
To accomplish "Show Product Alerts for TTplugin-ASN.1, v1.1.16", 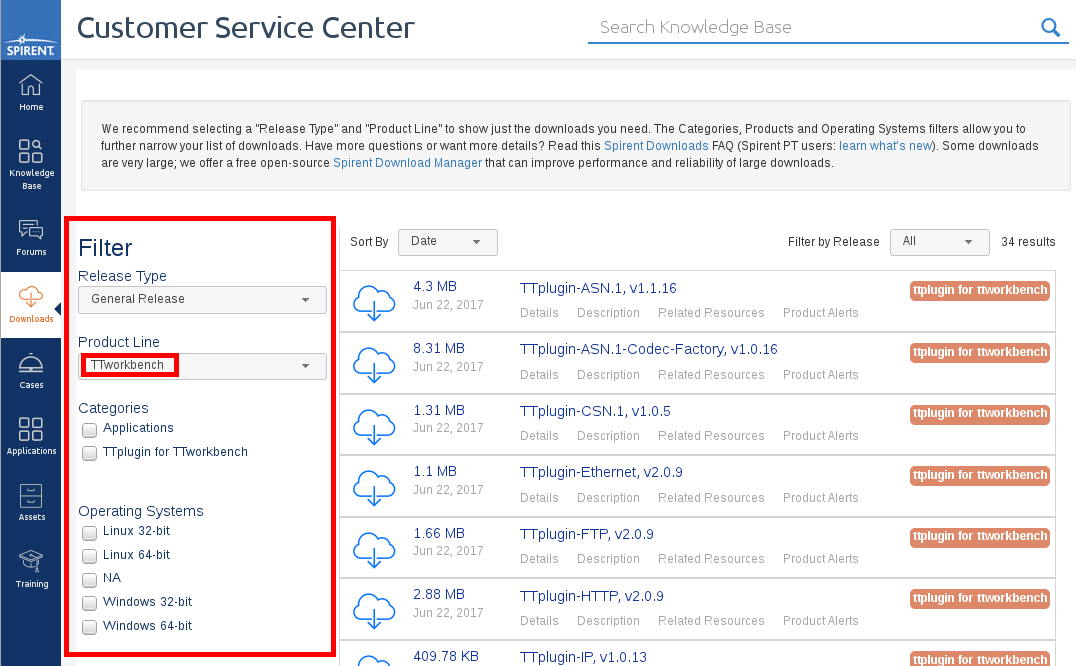I will (x=821, y=313).
